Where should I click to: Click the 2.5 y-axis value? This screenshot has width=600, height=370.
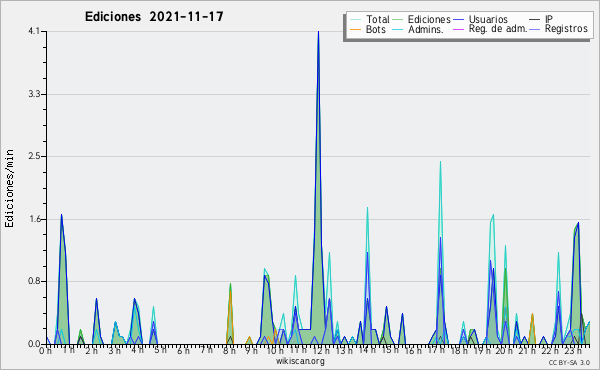(34, 156)
